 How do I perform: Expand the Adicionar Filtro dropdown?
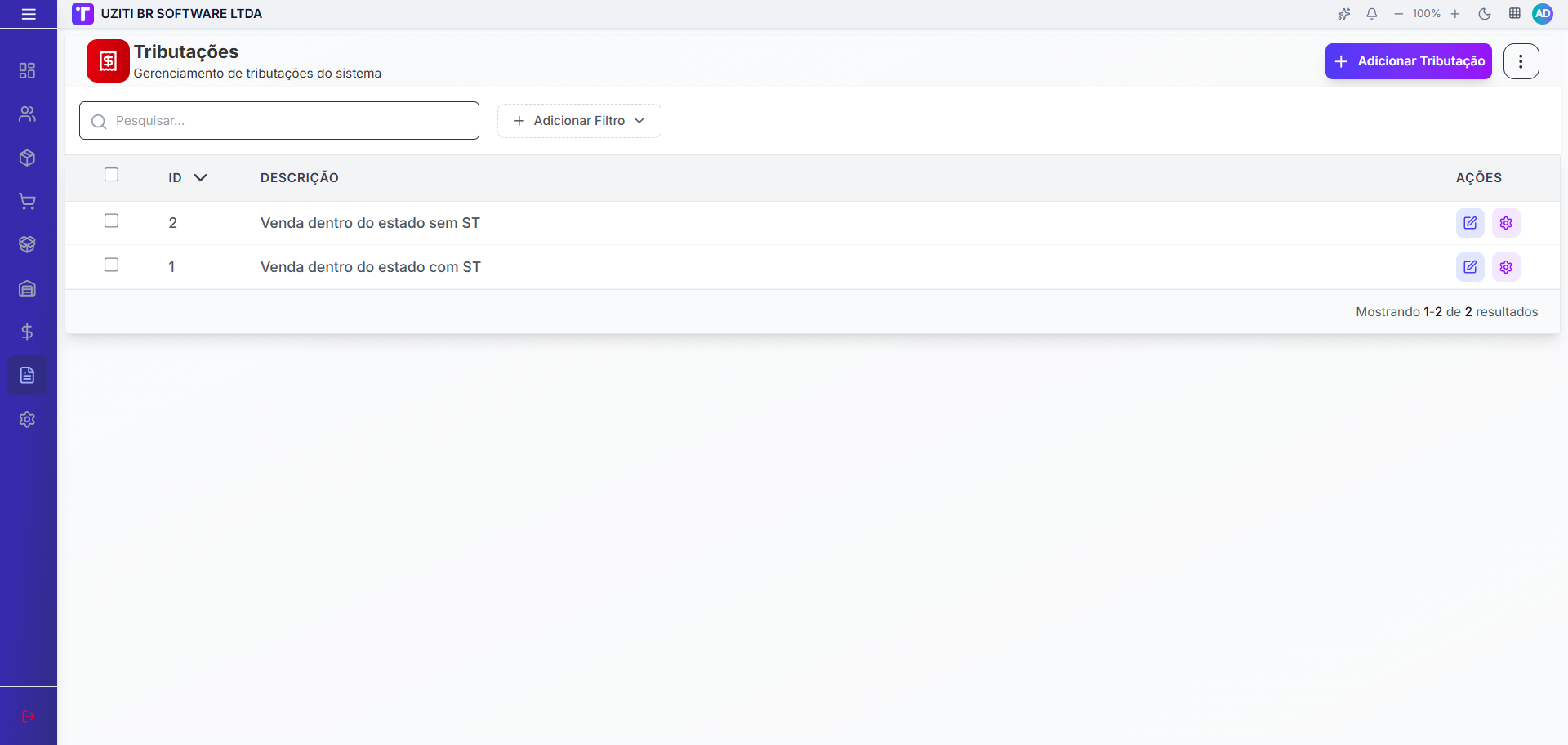[579, 121]
